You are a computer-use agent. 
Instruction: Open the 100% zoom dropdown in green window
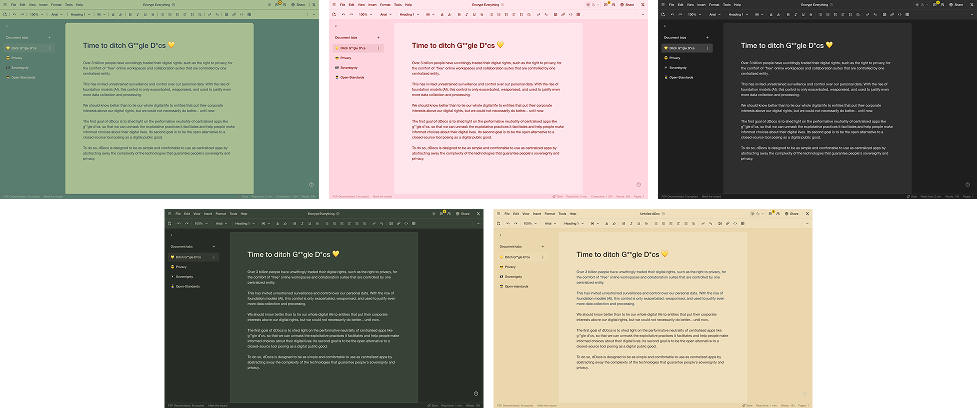click(37, 14)
